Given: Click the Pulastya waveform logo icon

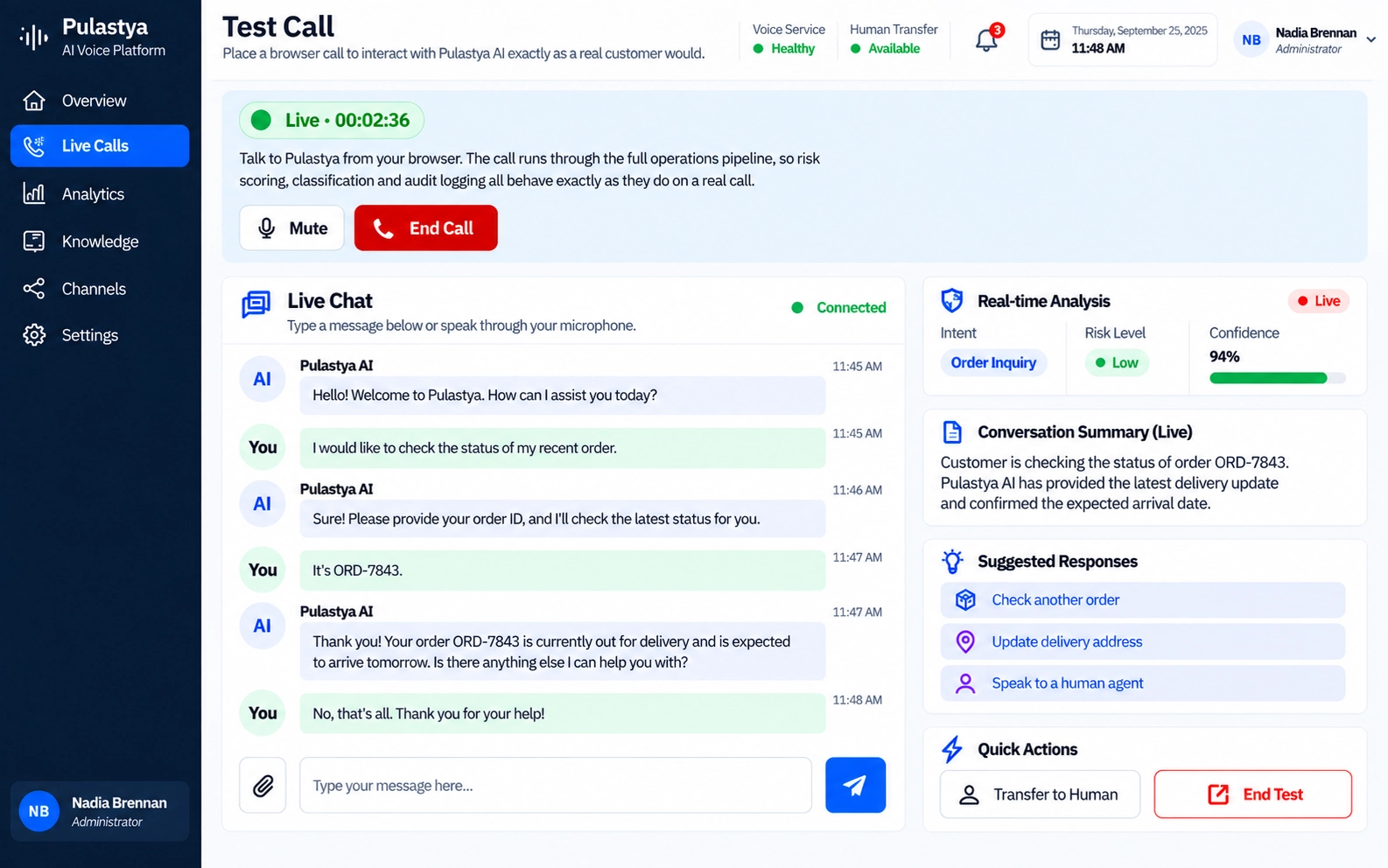Looking at the screenshot, I should point(34,37).
